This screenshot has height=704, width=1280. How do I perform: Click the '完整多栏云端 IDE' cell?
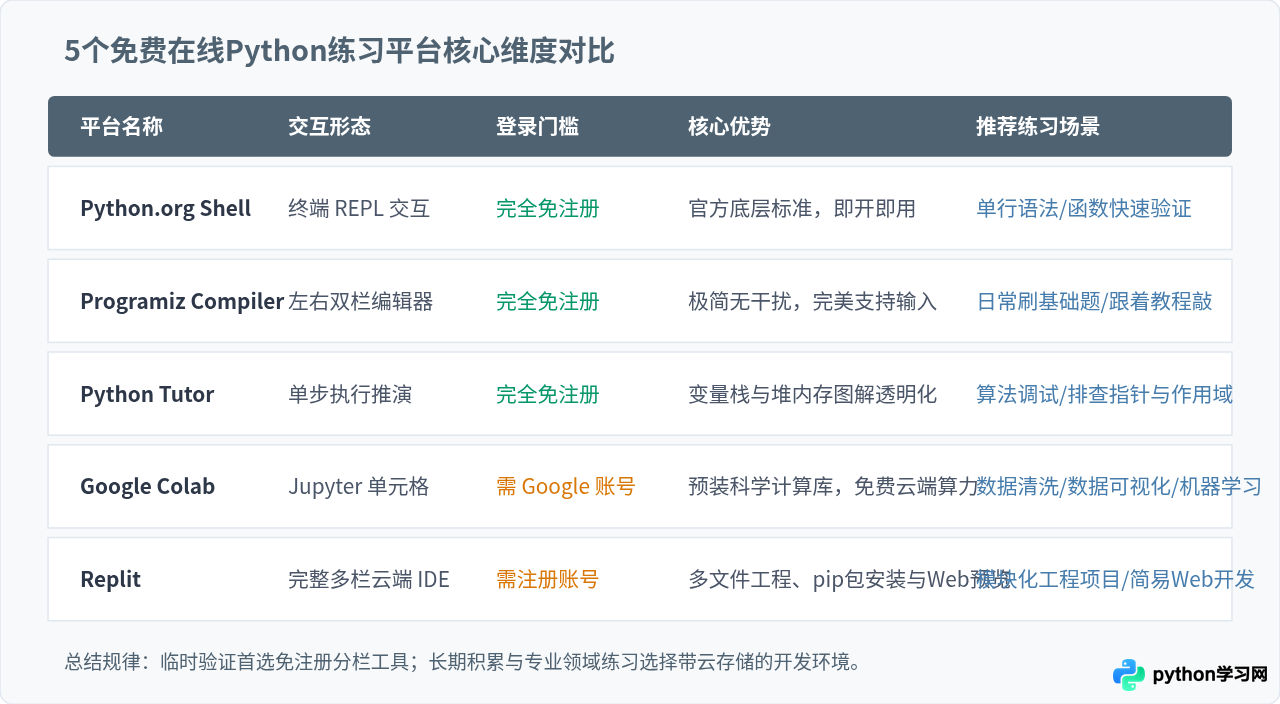click(369, 580)
